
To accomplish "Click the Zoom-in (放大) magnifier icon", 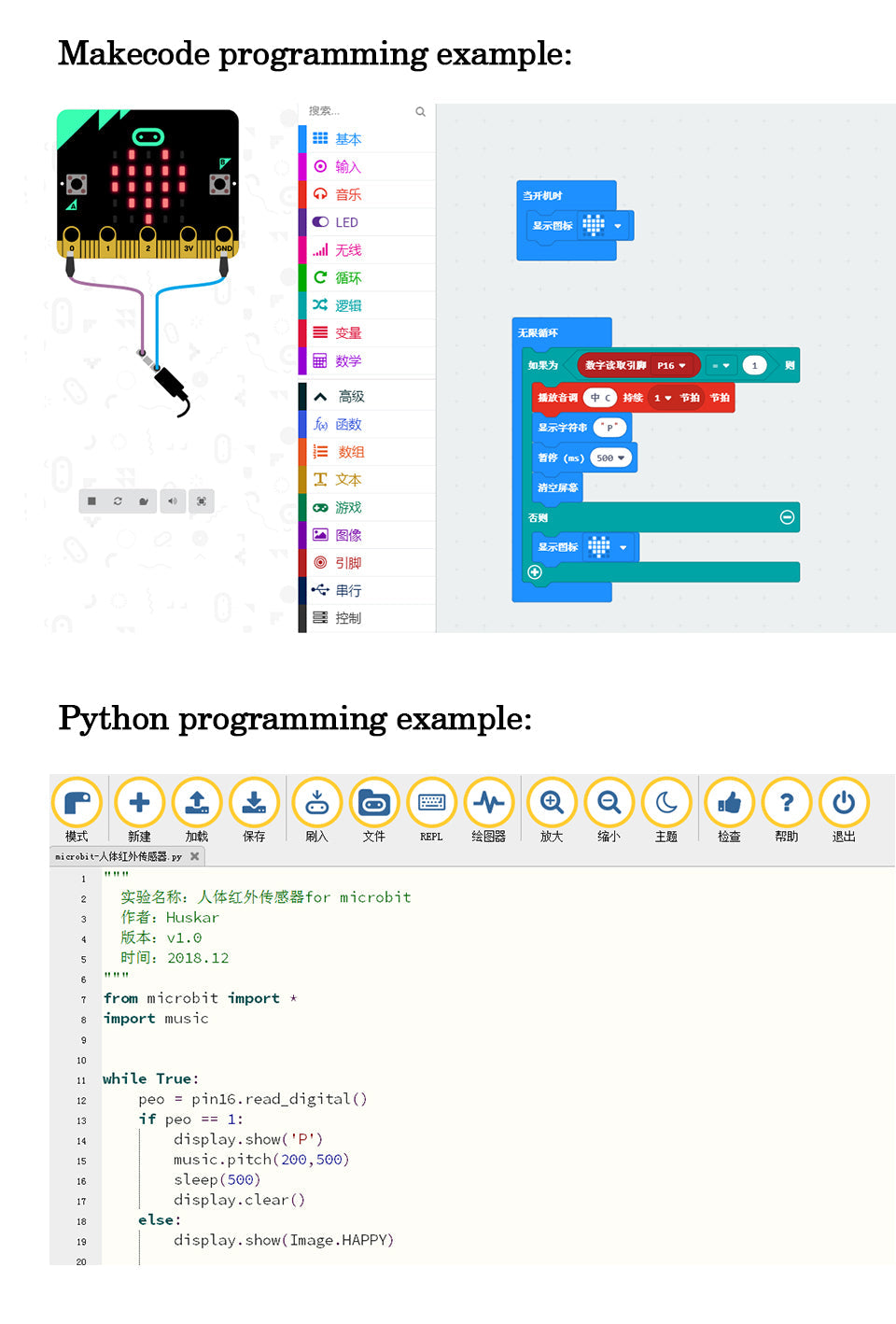I will pyautogui.click(x=552, y=802).
